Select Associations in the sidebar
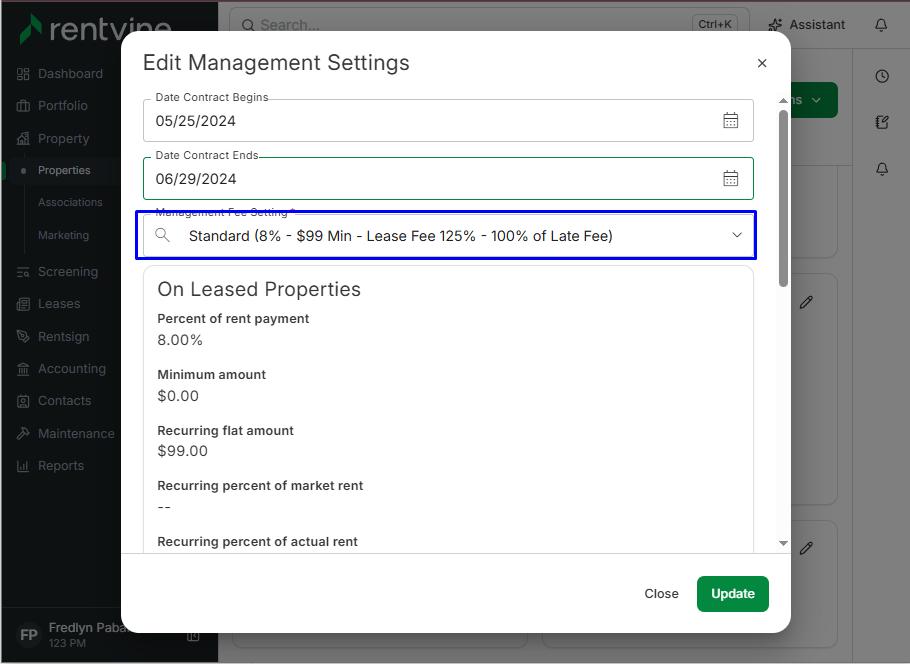 (70, 203)
